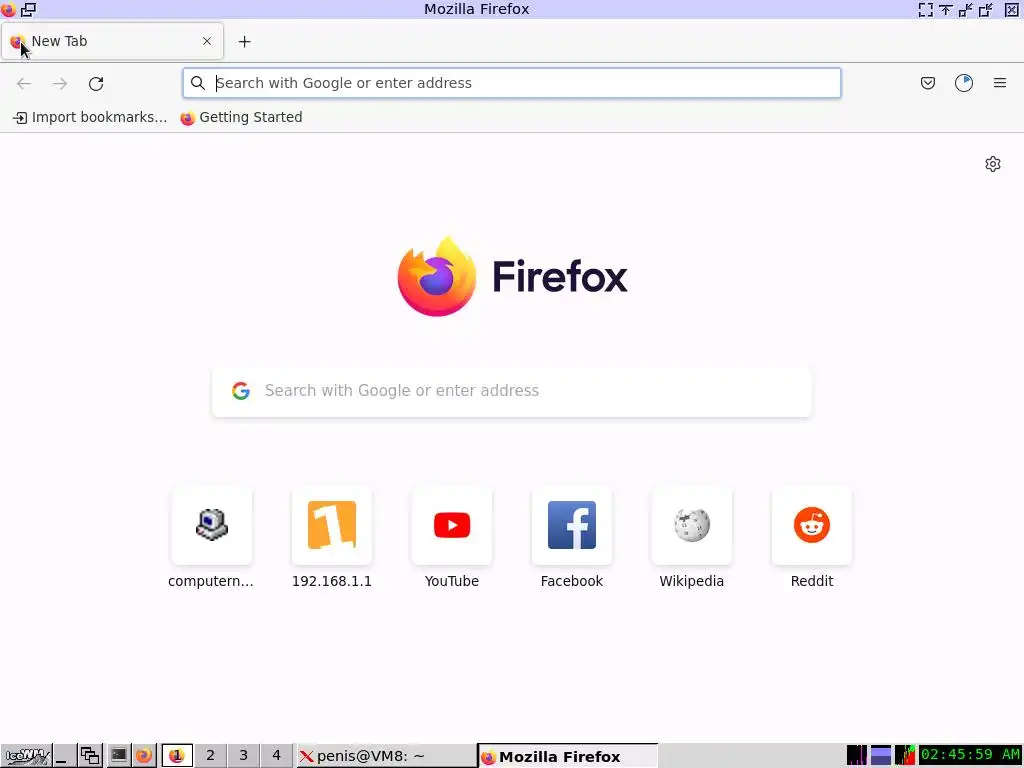
Task: Open the Firefox hamburger application menu
Action: [1000, 83]
